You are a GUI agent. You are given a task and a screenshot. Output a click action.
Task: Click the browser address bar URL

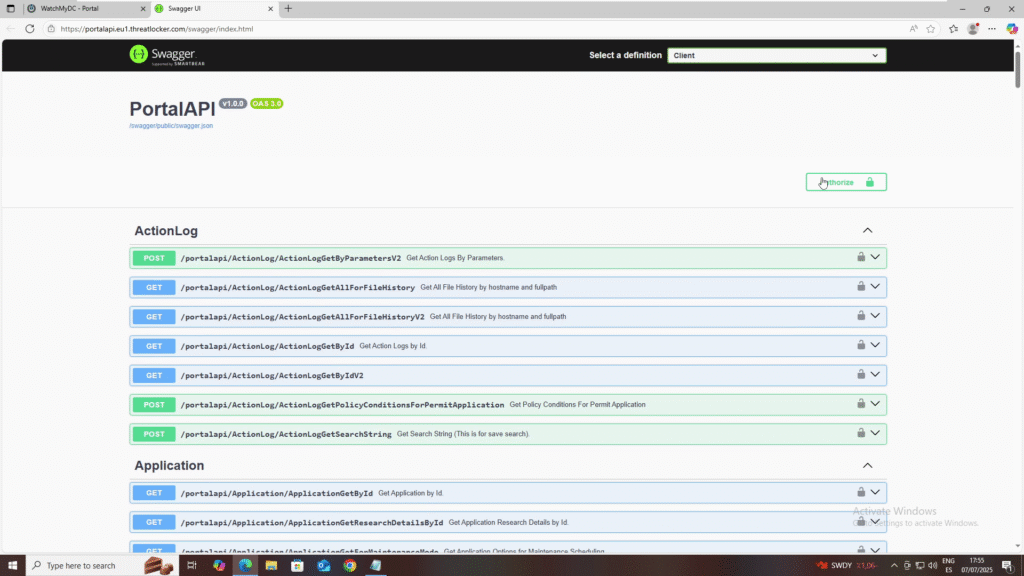[157, 29]
